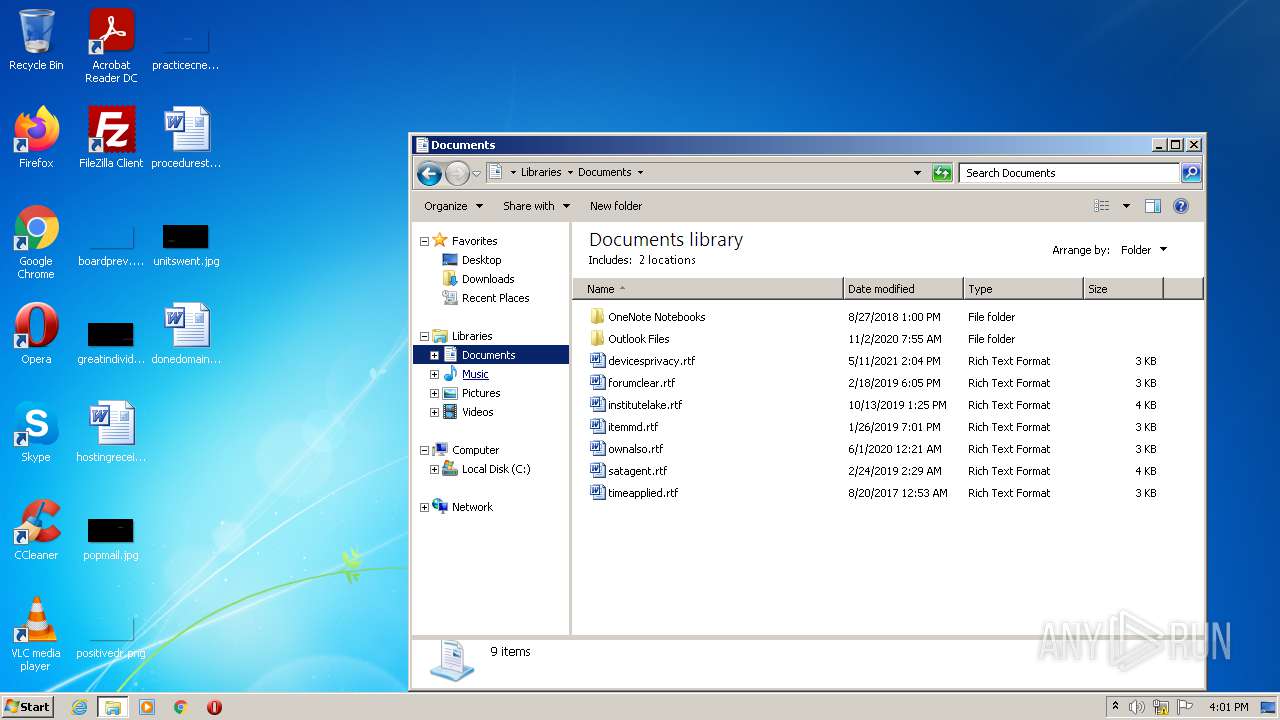Open the Share with dropdown menu
1280x720 pixels.
pos(536,206)
